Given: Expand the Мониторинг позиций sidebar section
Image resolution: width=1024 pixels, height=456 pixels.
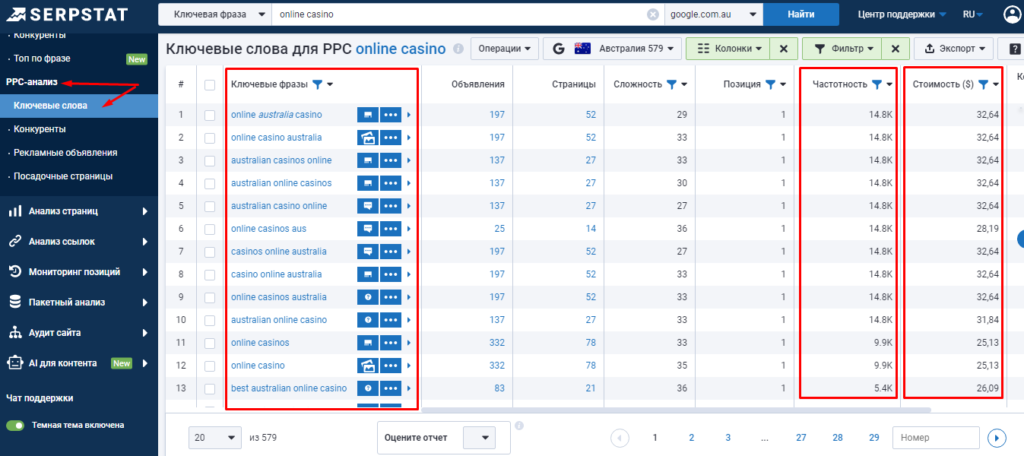Looking at the screenshot, I should (x=78, y=272).
